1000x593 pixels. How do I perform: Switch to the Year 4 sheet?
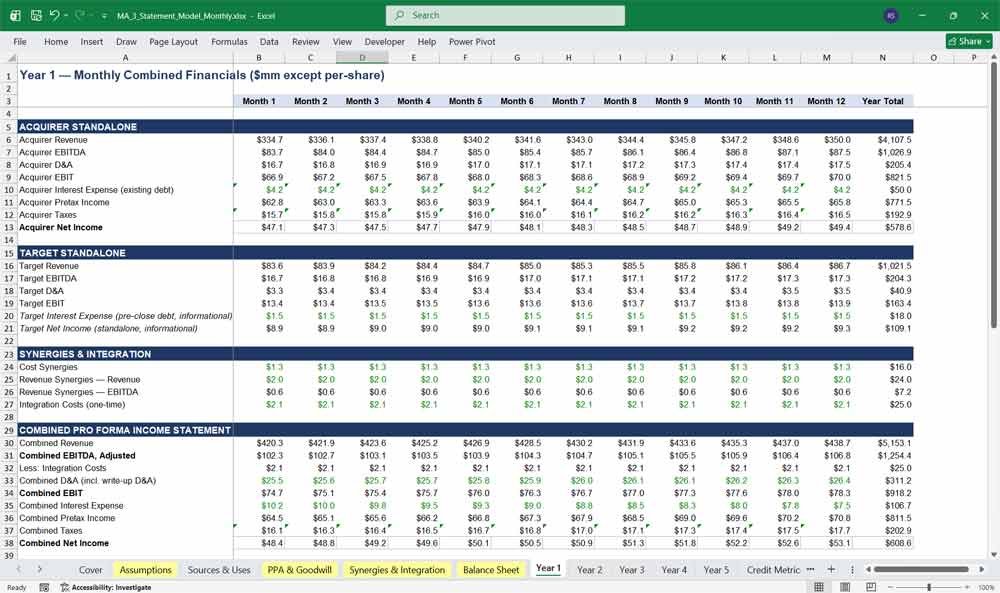(674, 570)
